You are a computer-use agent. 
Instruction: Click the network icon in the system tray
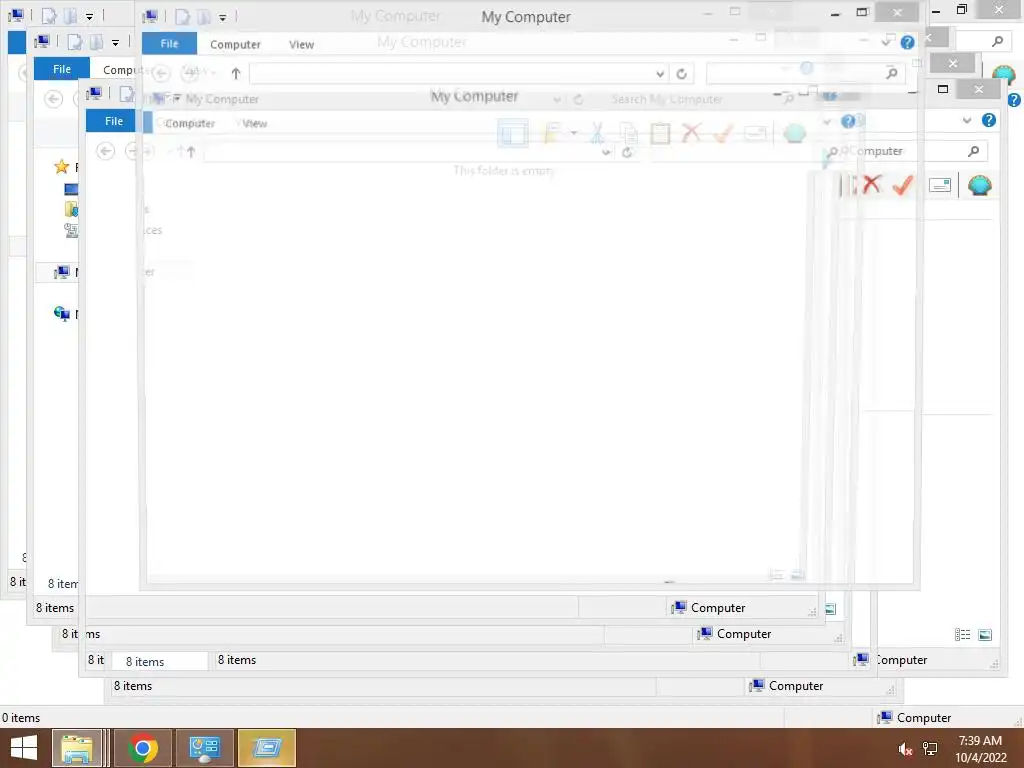click(x=930, y=749)
